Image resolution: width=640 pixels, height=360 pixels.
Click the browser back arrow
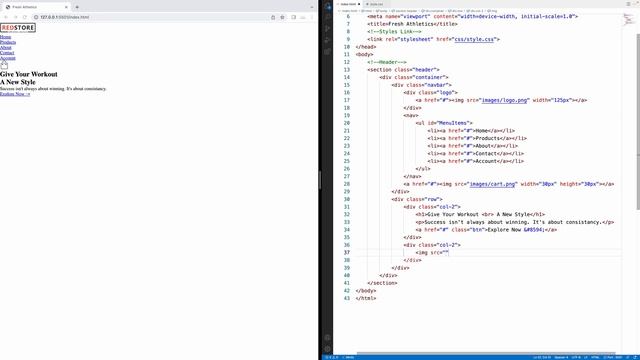tap(6, 17)
